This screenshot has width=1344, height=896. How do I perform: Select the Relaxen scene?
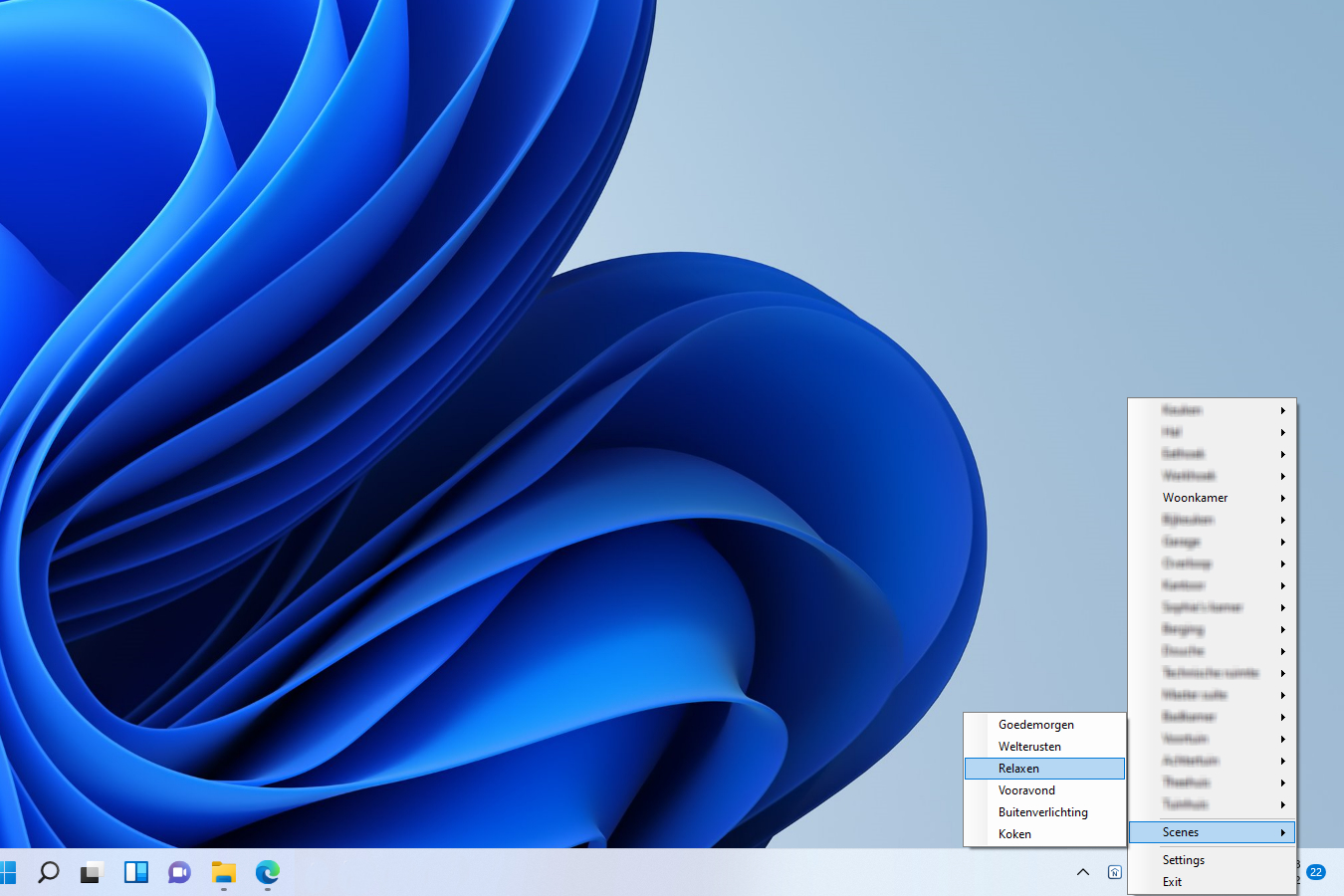(x=1019, y=769)
